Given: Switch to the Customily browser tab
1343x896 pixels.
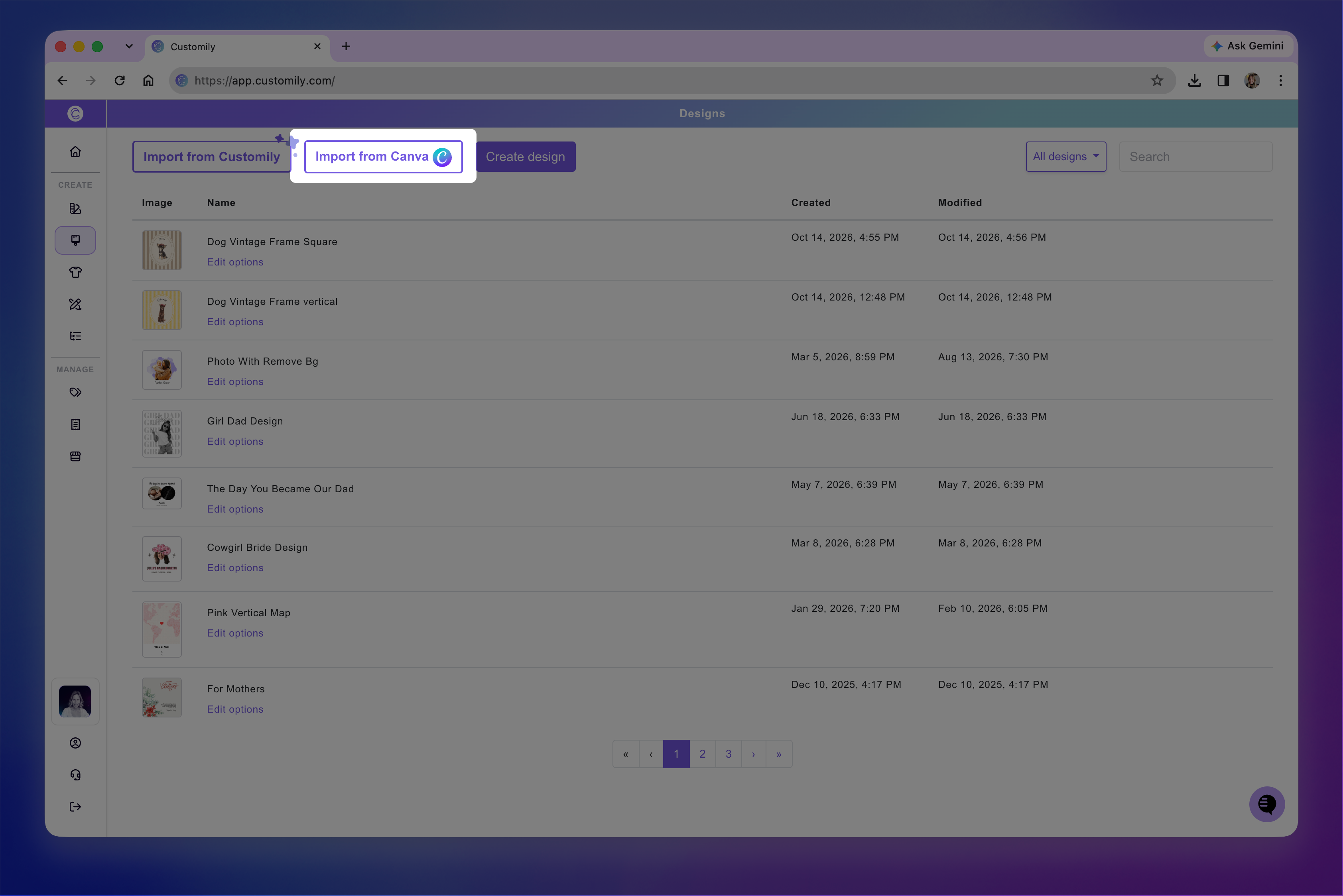Looking at the screenshot, I should click(x=237, y=47).
